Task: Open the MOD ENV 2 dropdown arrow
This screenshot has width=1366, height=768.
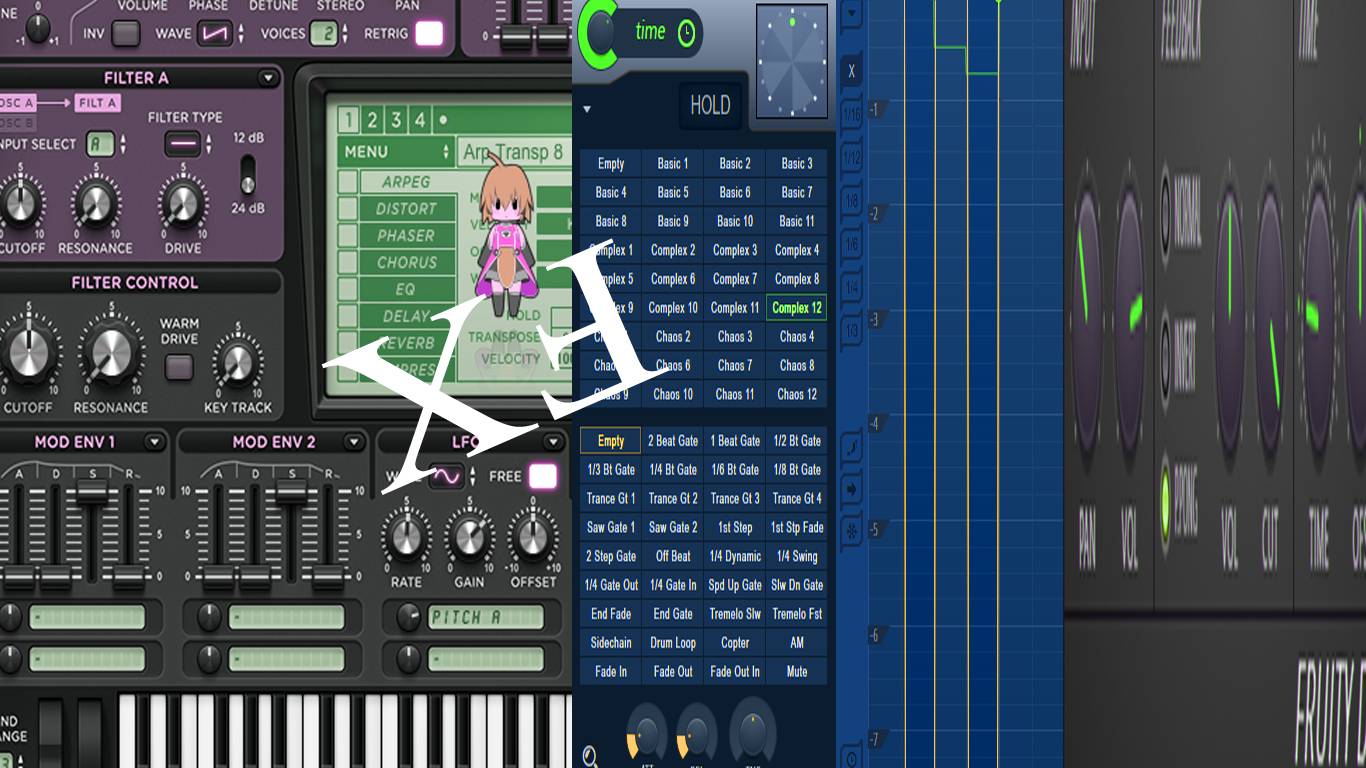Action: click(354, 442)
